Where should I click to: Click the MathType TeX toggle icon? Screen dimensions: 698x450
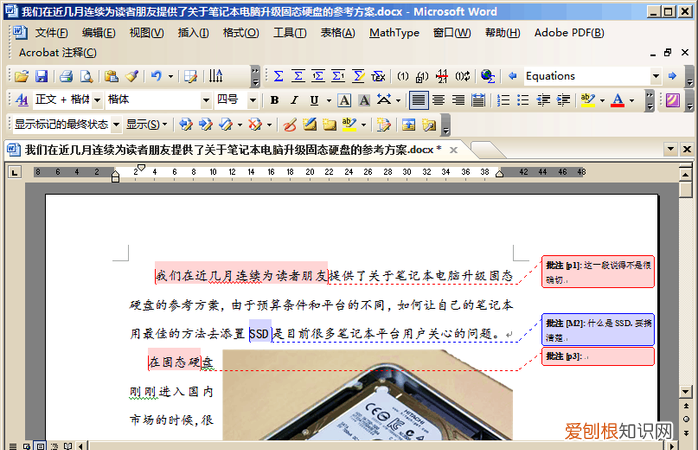click(x=378, y=76)
